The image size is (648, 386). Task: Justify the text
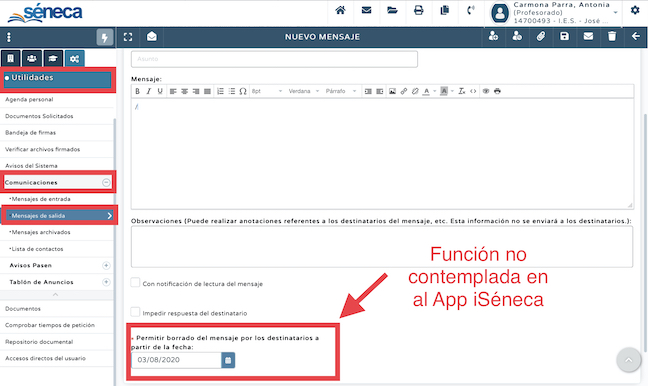pos(207,91)
